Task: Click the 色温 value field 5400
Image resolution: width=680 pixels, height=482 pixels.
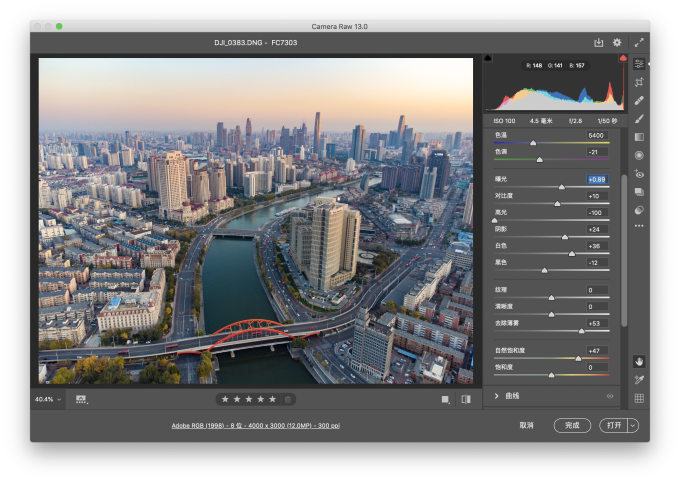Action: tap(597, 135)
